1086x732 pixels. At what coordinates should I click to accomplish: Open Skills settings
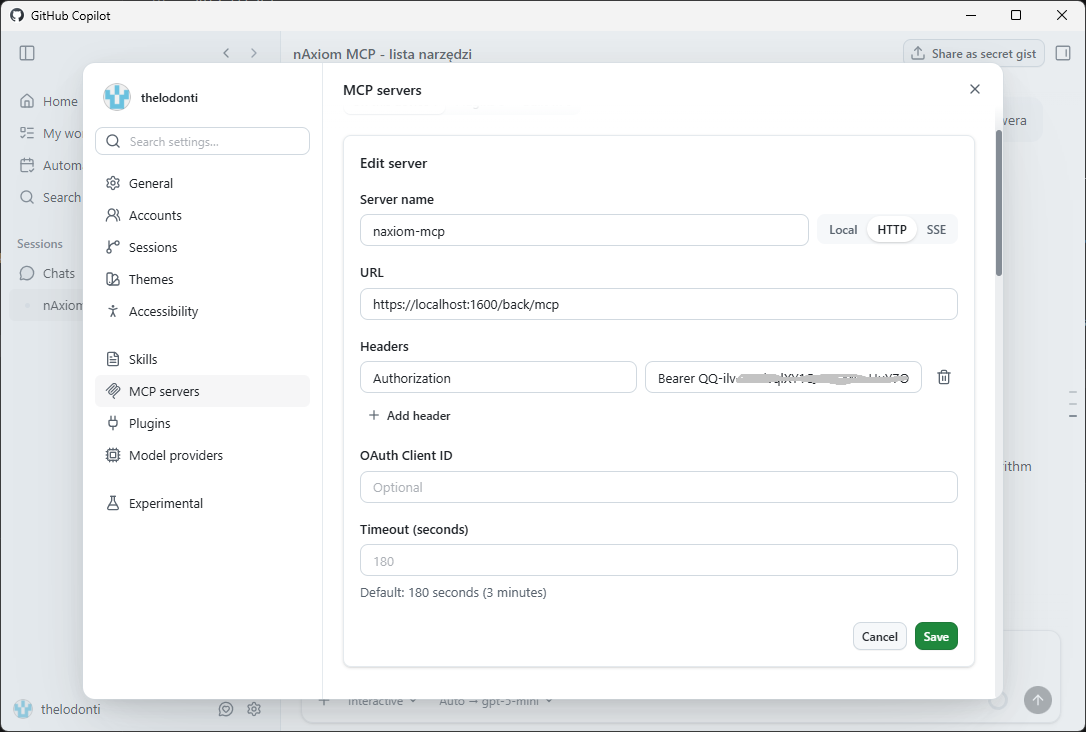pos(202,359)
